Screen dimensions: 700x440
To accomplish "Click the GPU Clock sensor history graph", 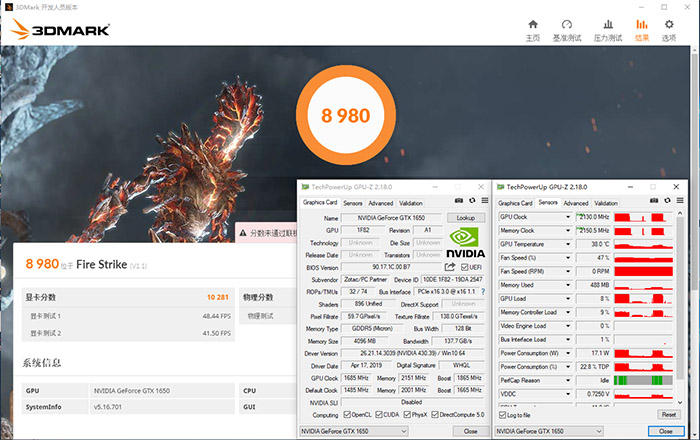I will (x=643, y=217).
